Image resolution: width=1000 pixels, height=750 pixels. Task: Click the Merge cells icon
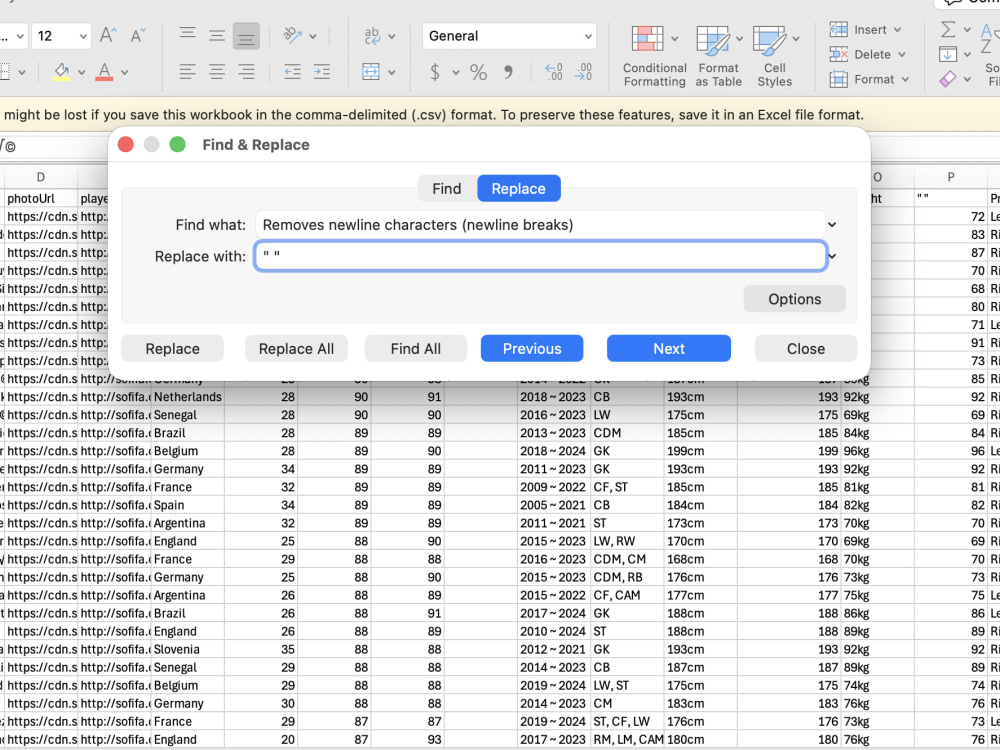click(371, 71)
